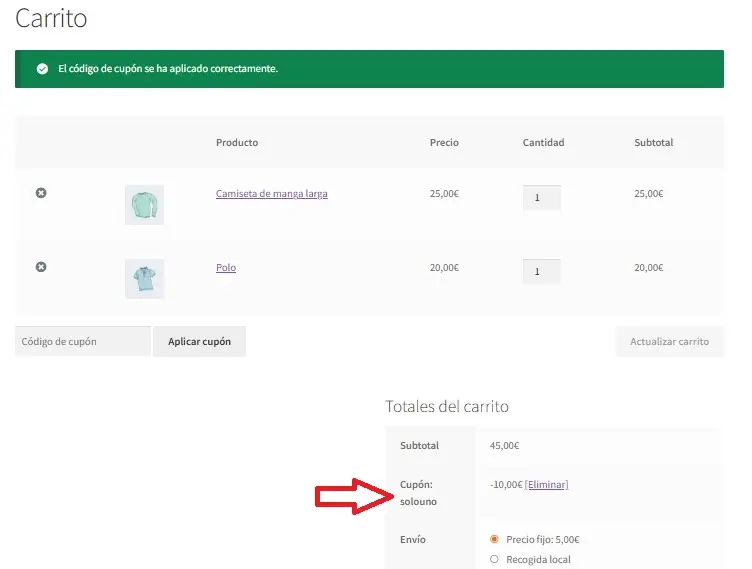Open the Camiseta de manga larga thumbnail
The width and height of the screenshot is (752, 569).
[144, 204]
